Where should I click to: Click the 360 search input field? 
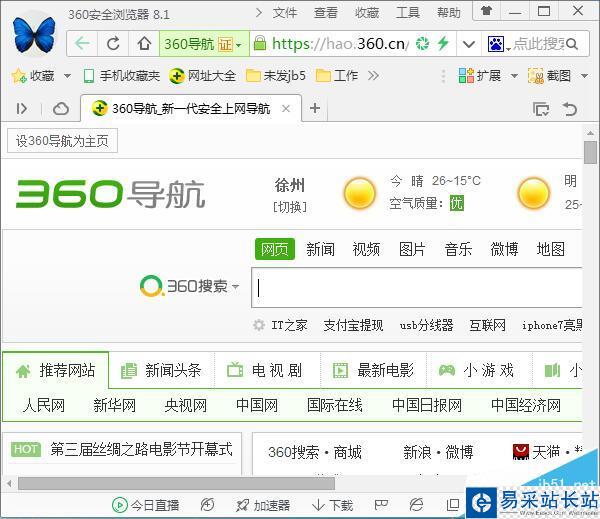coord(417,288)
